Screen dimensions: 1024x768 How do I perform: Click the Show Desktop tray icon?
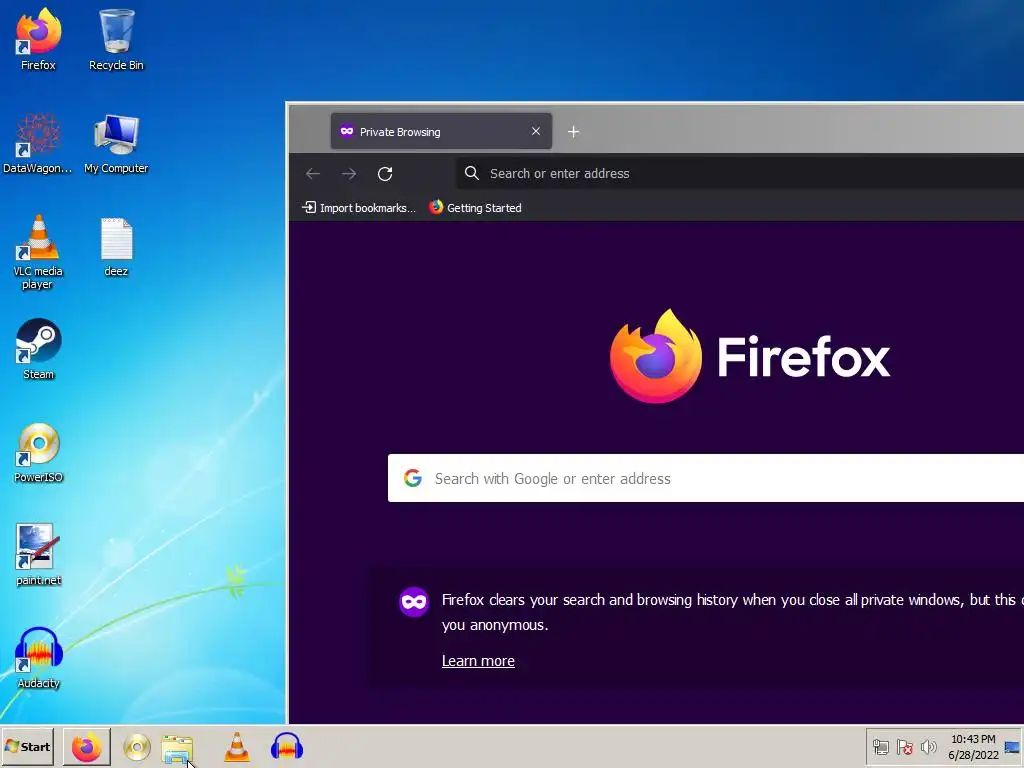(1012, 747)
